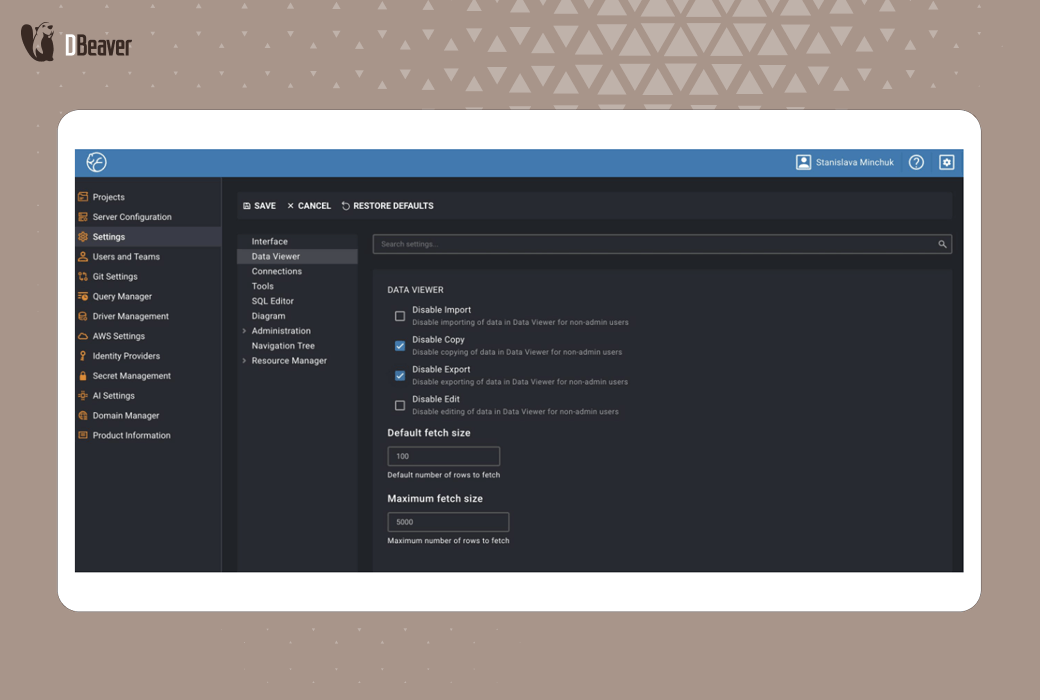Expand the Resource Manager settings group
This screenshot has width=1040, height=700.
click(x=243, y=360)
